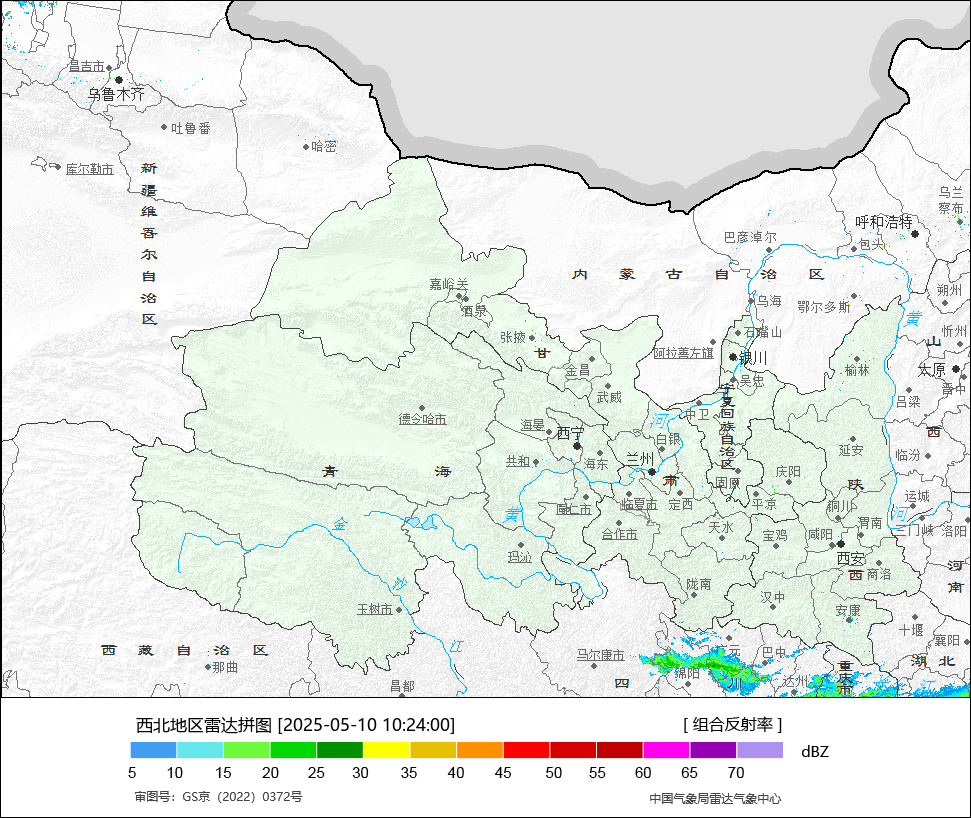Click the 兰州 city label

coord(640,459)
